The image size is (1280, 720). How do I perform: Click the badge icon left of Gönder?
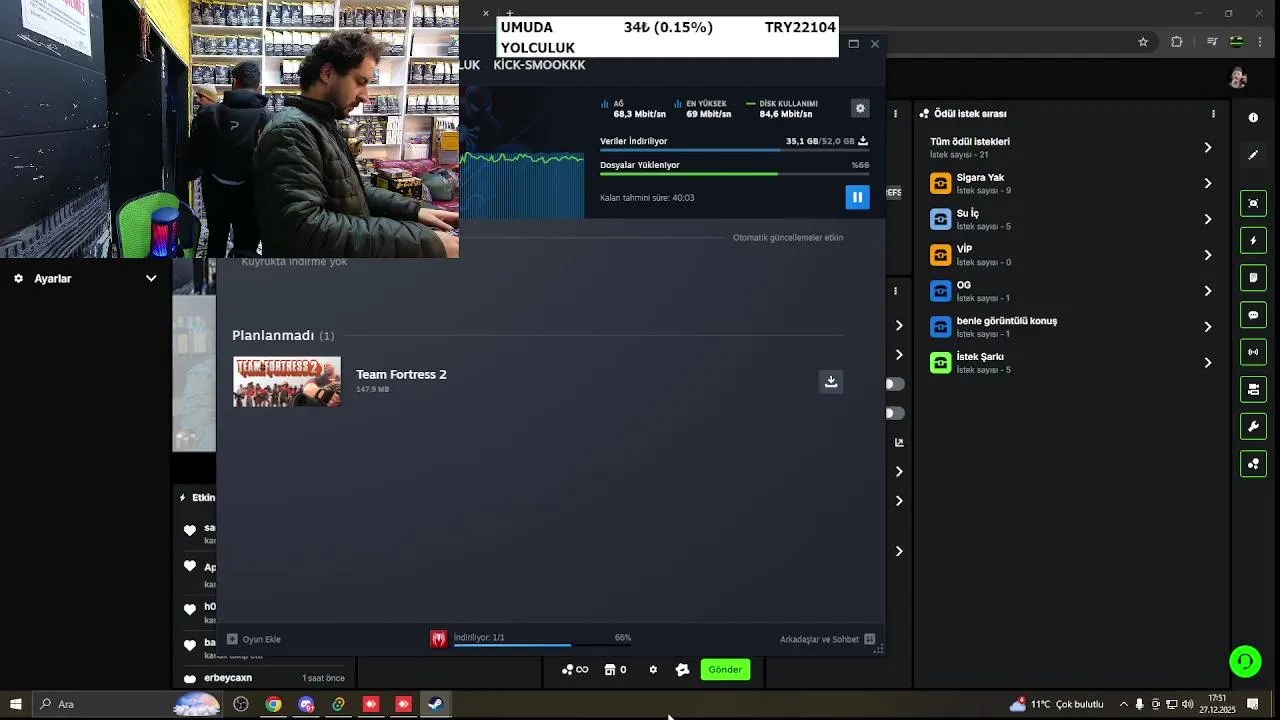click(683, 670)
